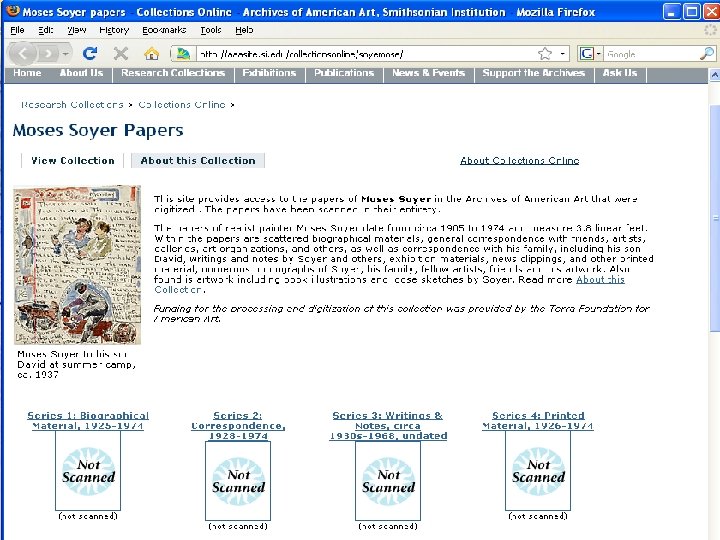This screenshot has width=720, height=540.
Task: Follow the inline About this Collection link
Action: coord(600,280)
